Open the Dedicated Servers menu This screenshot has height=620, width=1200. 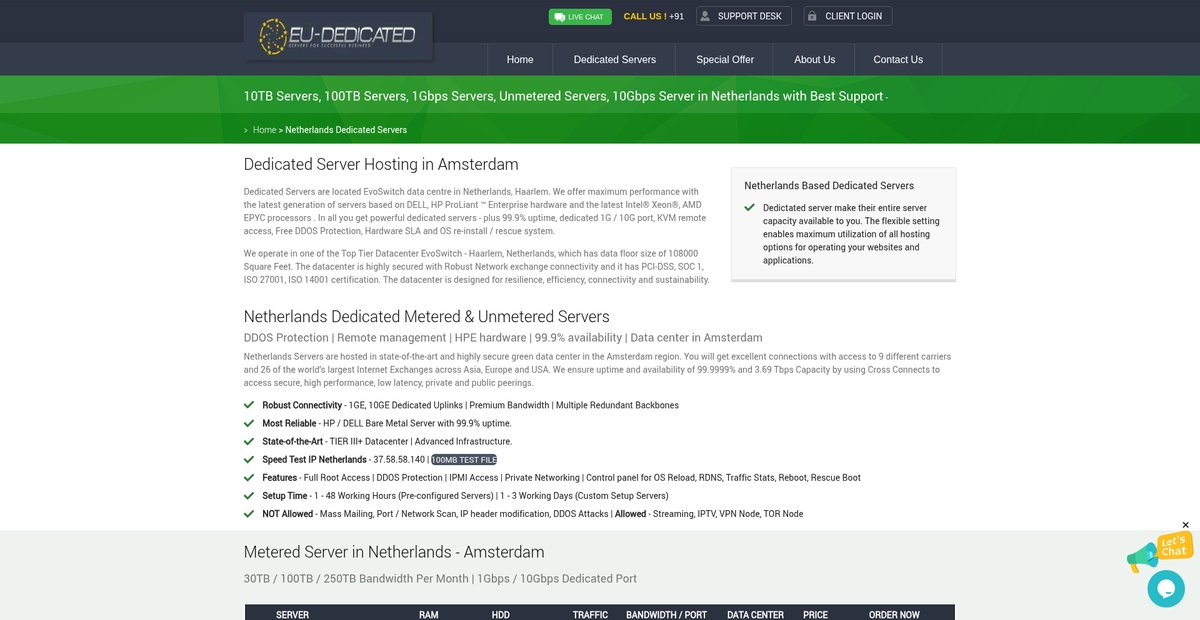tap(615, 60)
